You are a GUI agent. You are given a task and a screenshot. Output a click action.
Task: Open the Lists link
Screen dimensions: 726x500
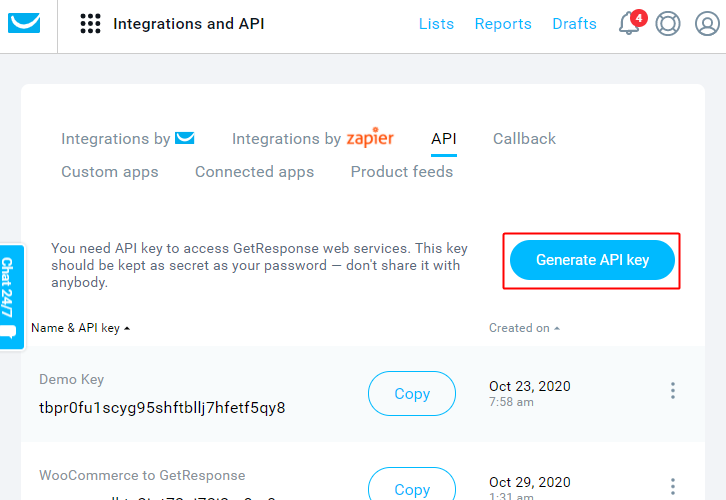pos(436,24)
